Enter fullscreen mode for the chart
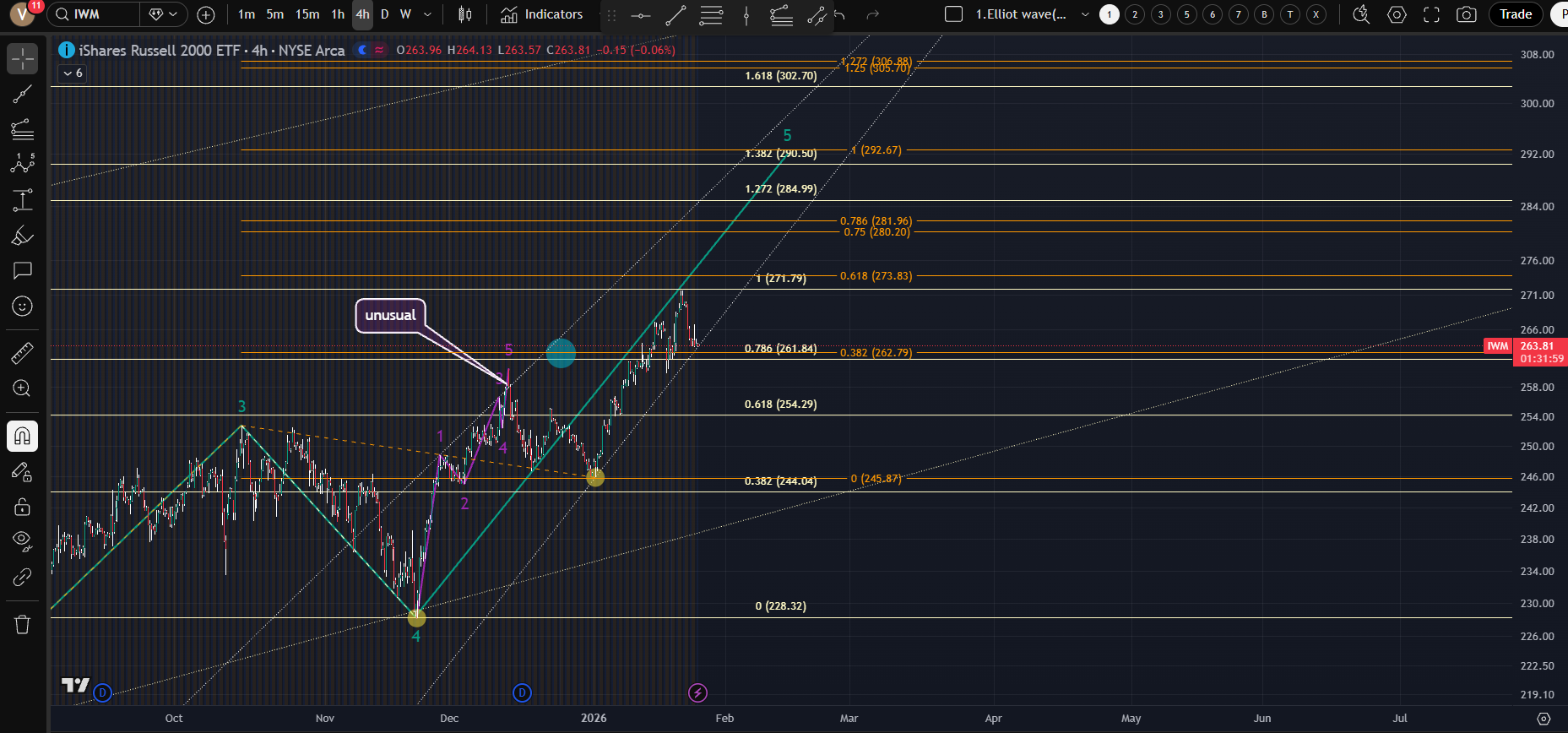Screen dimensions: 1568x733 click(1431, 14)
